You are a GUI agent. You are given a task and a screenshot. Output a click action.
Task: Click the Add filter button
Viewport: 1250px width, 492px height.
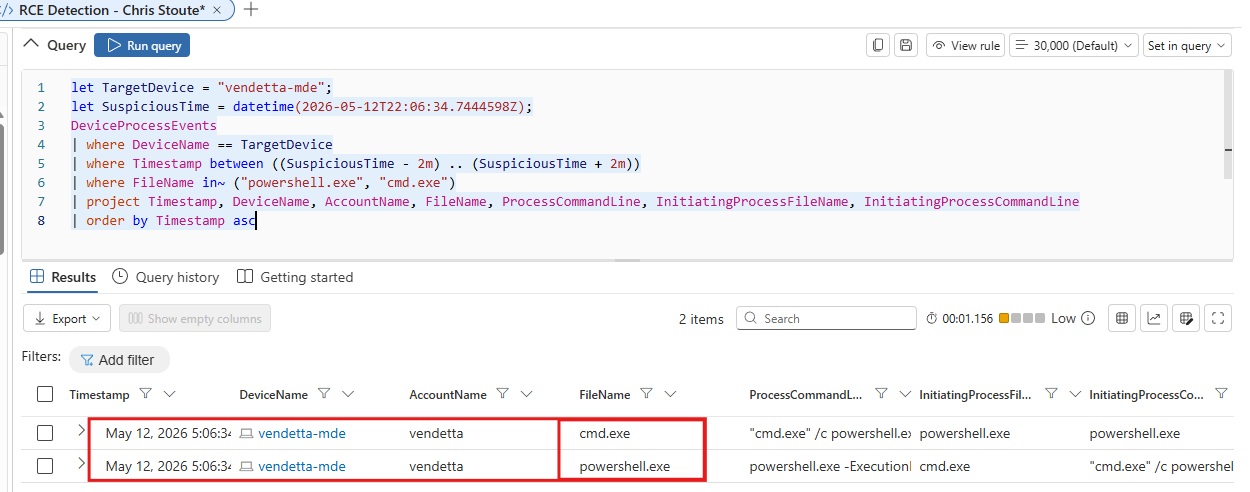[118, 359]
